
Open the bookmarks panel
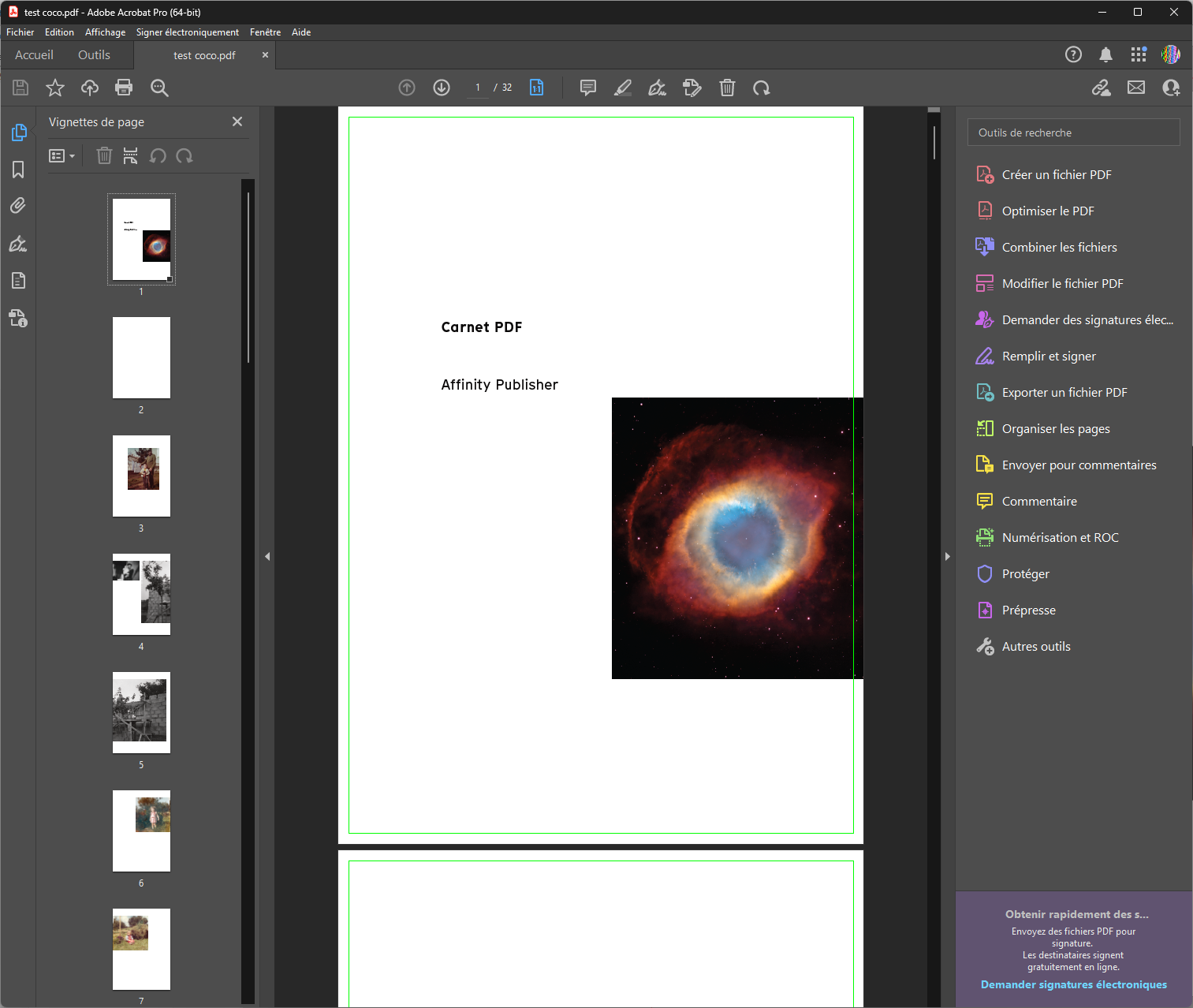(x=18, y=170)
